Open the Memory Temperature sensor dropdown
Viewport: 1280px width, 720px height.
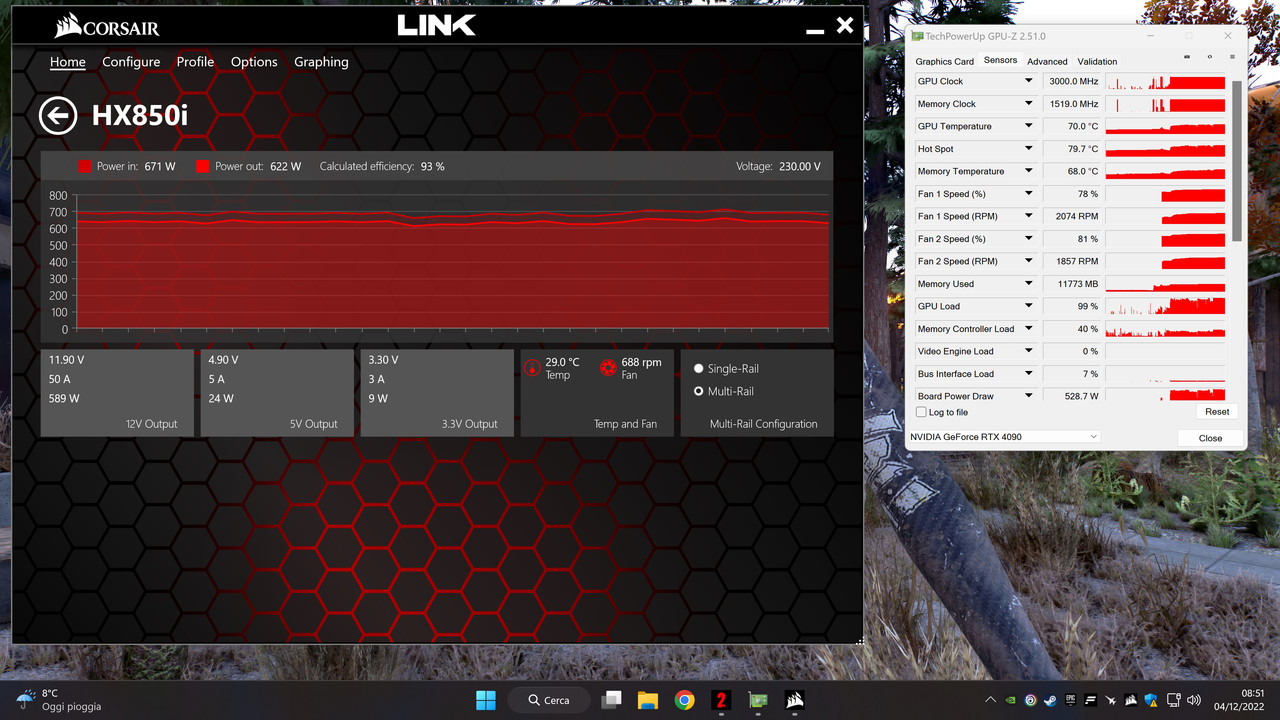click(1028, 171)
